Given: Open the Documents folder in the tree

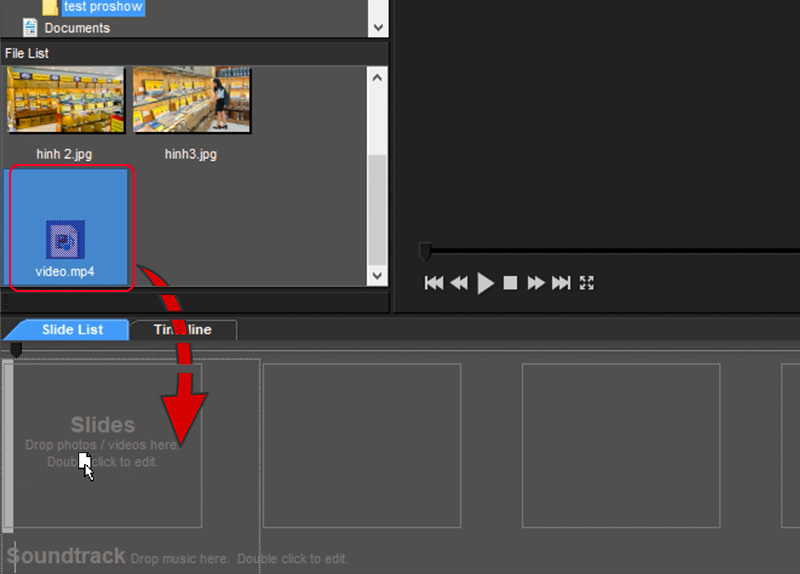Looking at the screenshot, I should point(76,28).
